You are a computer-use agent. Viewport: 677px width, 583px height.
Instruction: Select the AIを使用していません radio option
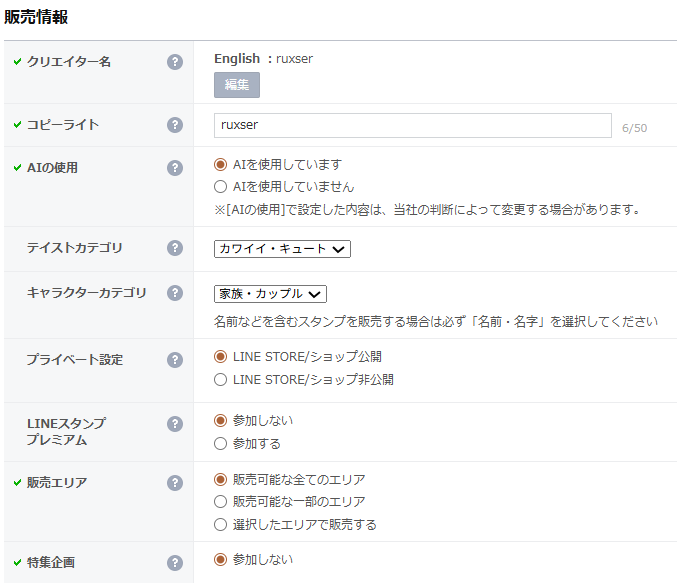pyautogui.click(x=221, y=186)
